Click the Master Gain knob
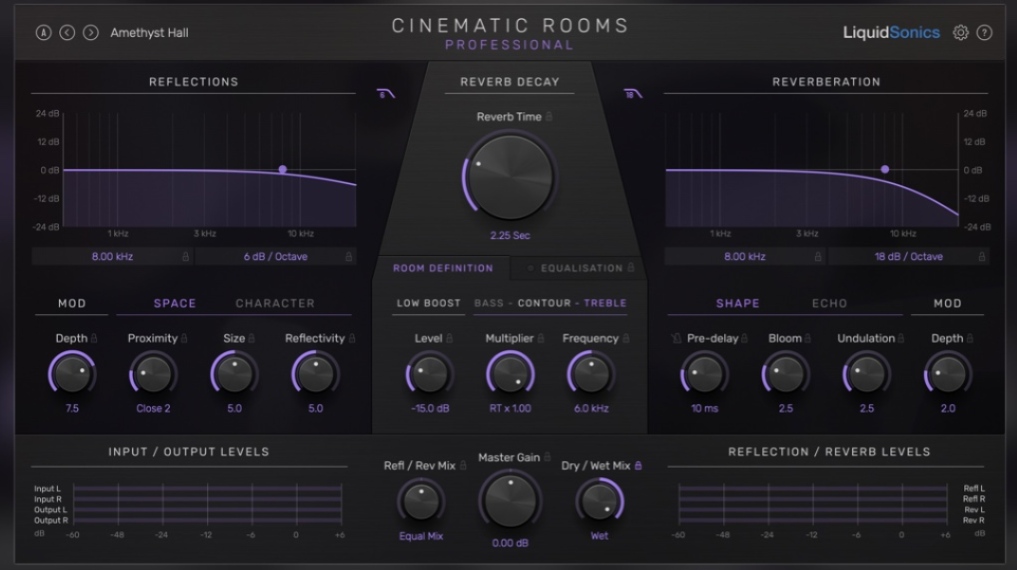The image size is (1017, 570). click(x=510, y=501)
